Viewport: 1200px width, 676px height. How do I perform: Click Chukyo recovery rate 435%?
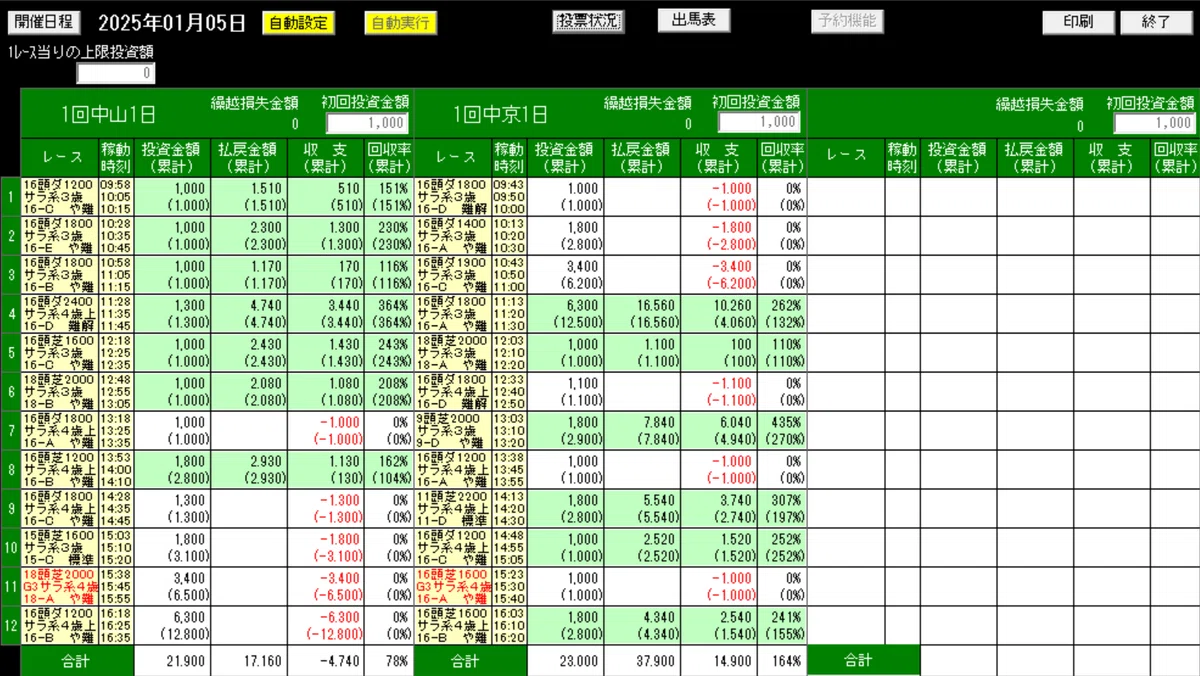[x=787, y=423]
